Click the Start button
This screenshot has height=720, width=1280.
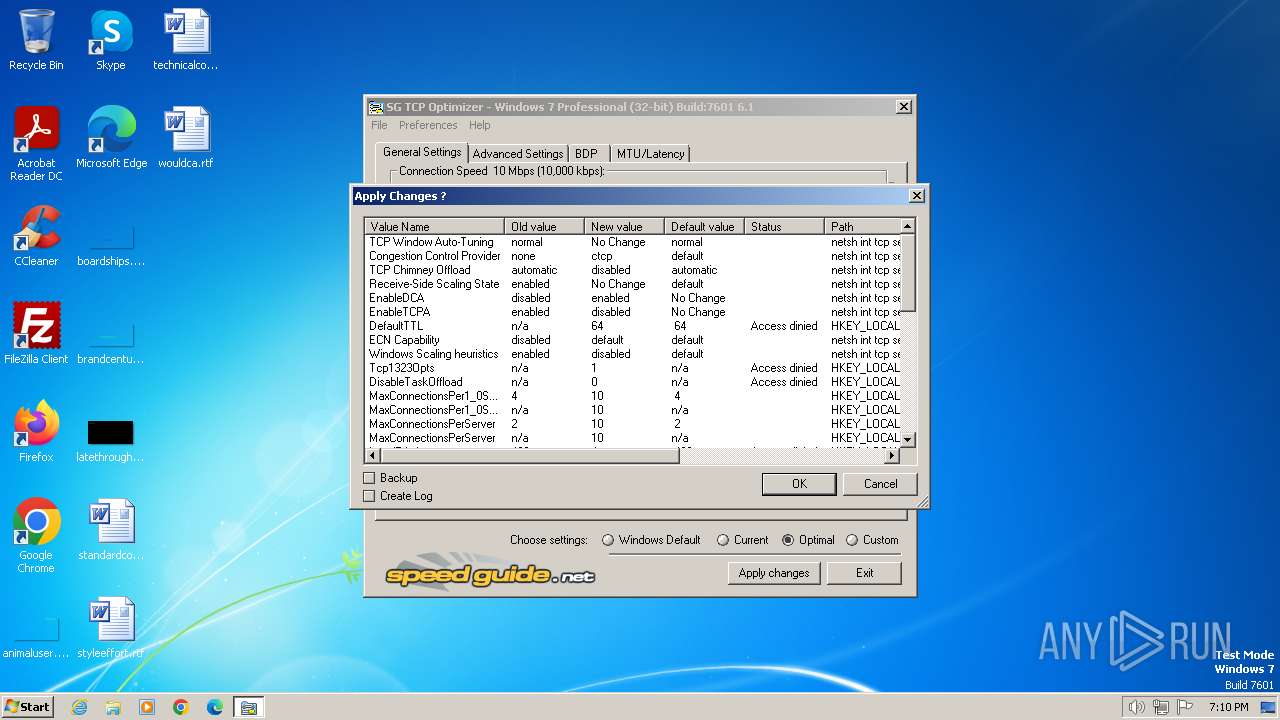[x=27, y=707]
